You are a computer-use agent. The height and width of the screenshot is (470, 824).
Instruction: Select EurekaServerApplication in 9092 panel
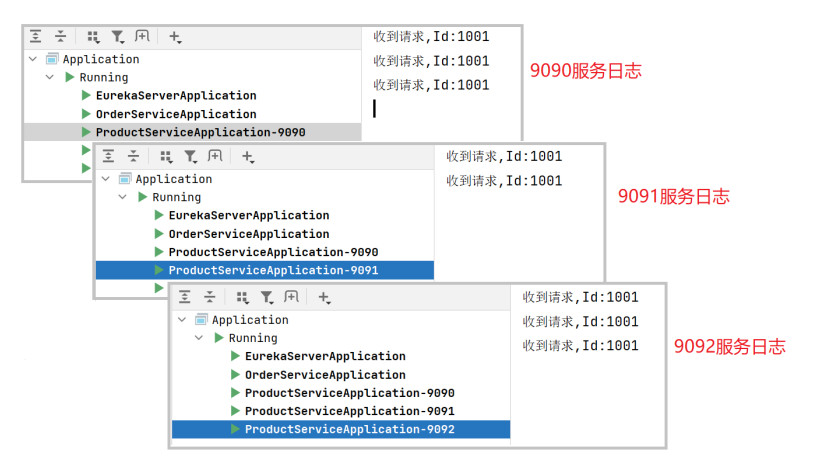click(x=325, y=356)
